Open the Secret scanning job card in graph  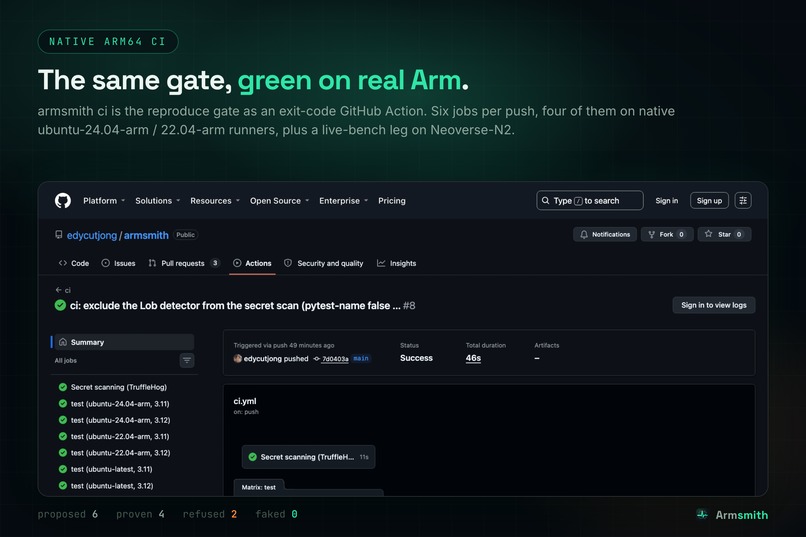tap(308, 457)
